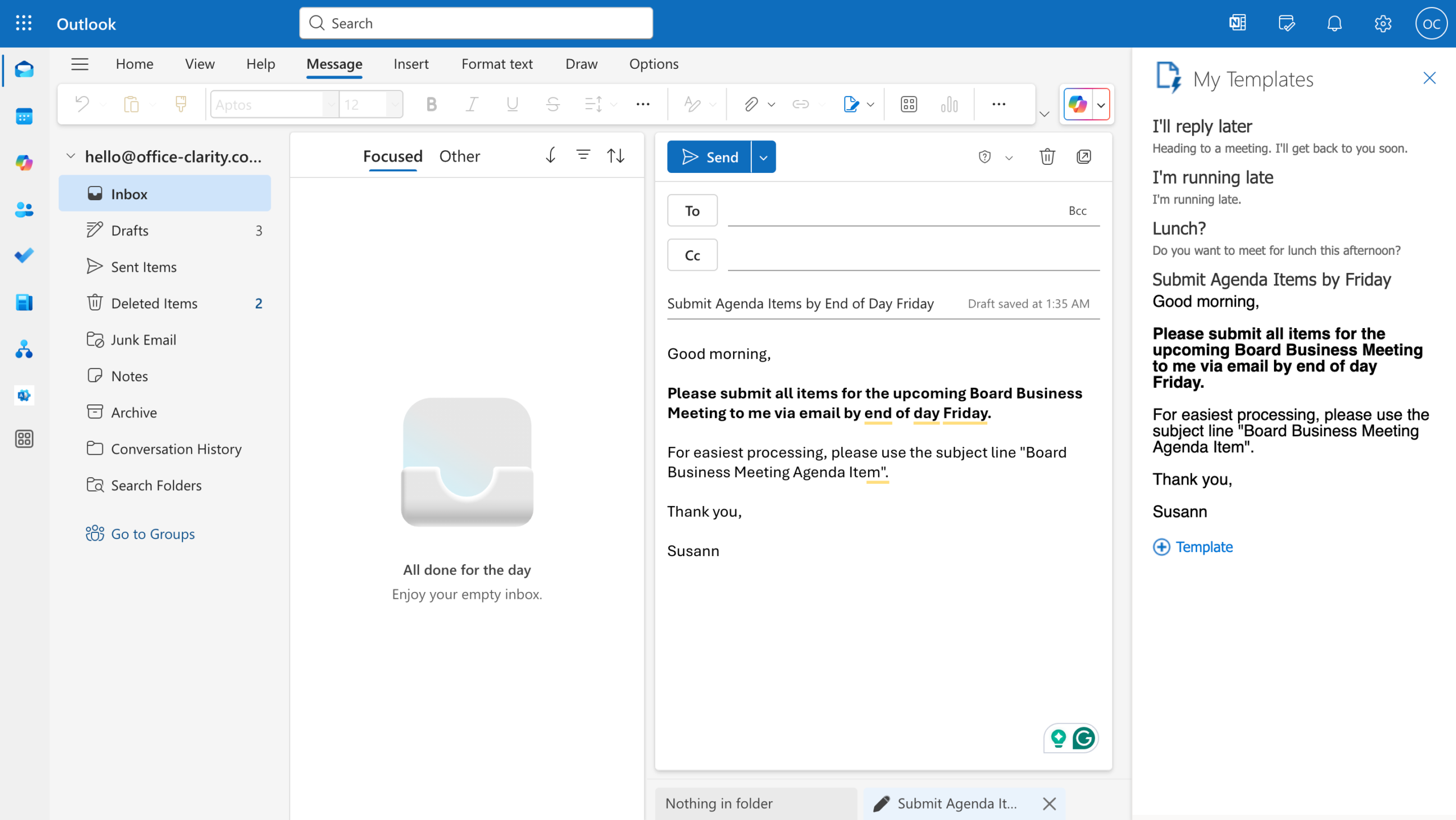Open the Calendar app in the sidebar

pyautogui.click(x=24, y=117)
